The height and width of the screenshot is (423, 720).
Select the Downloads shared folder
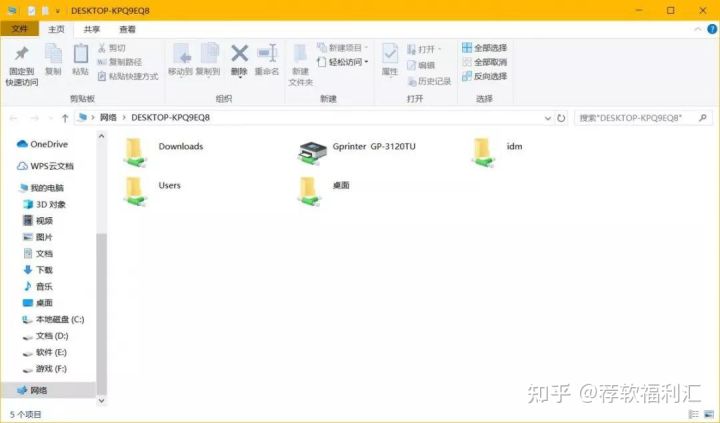tap(163, 152)
